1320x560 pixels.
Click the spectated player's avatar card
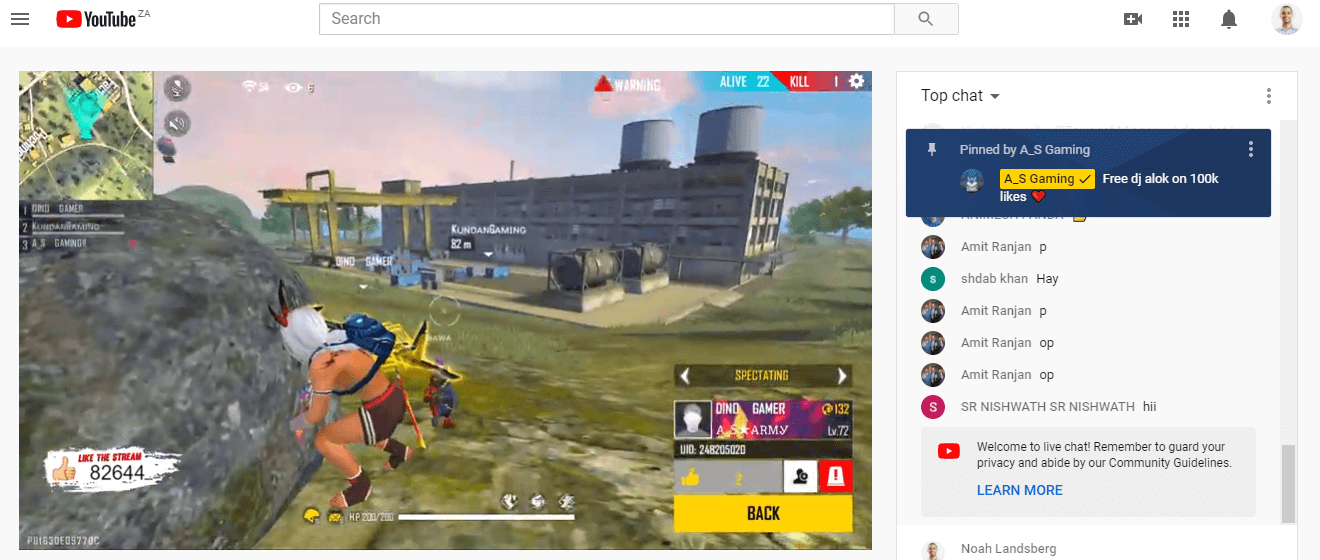click(692, 420)
